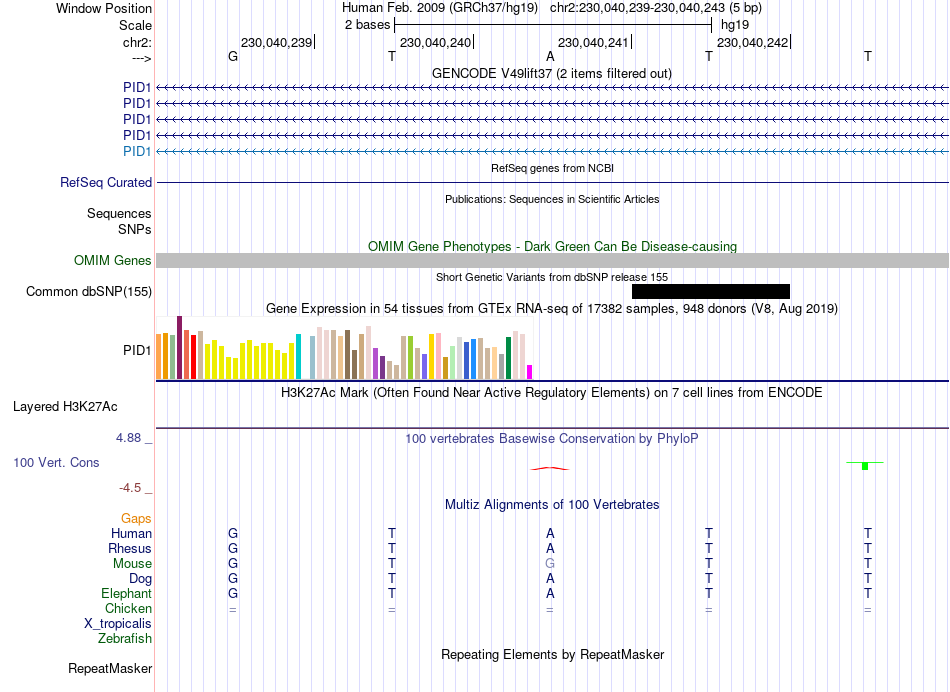Click the X_tropicalis species label
Image resolution: width=950 pixels, height=692 pixels.
(118, 624)
